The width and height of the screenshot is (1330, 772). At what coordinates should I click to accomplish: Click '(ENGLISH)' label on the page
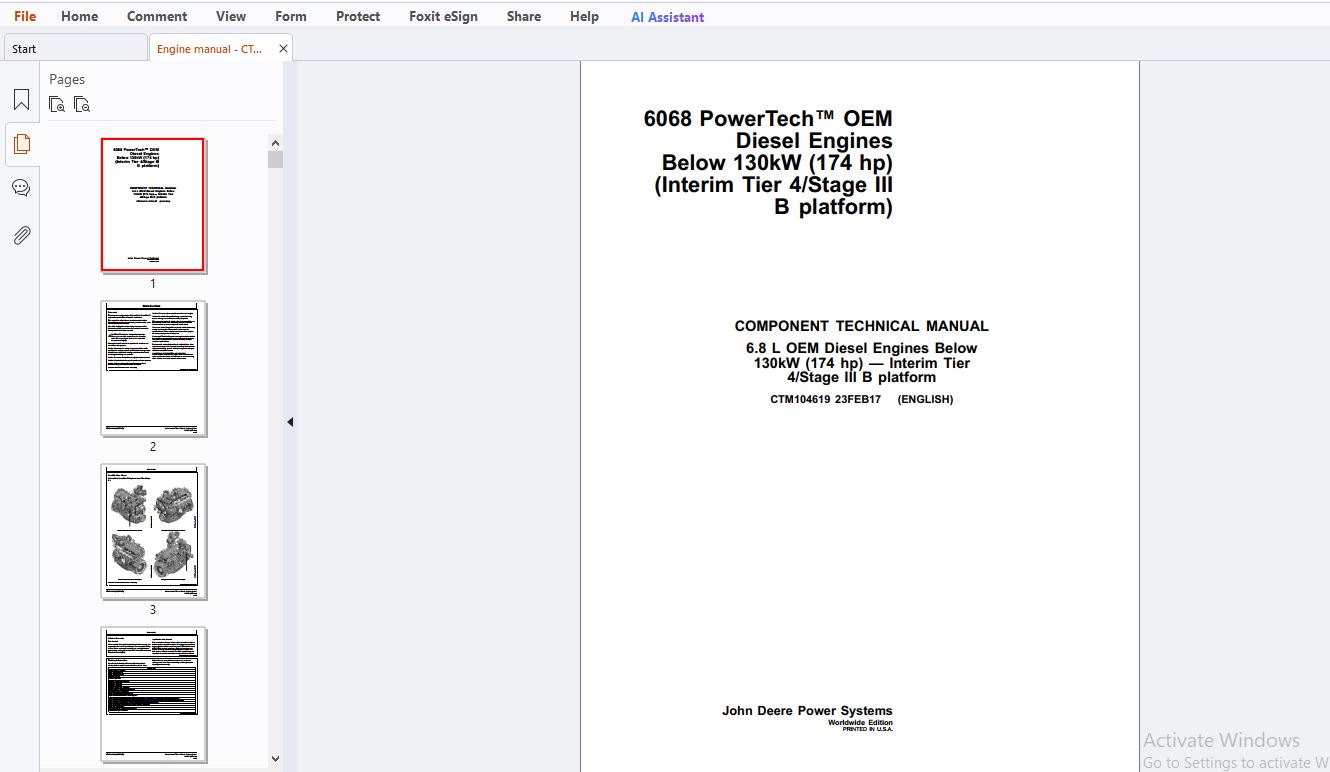point(925,399)
